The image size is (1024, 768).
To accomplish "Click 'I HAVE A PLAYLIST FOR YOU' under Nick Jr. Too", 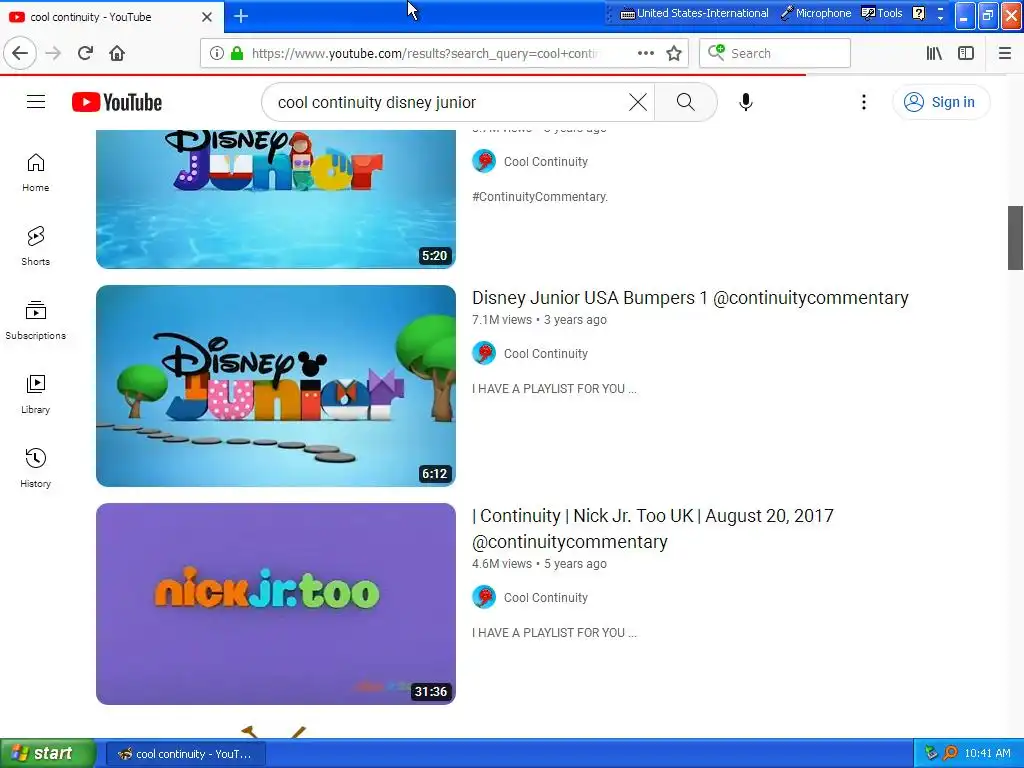I will (554, 633).
